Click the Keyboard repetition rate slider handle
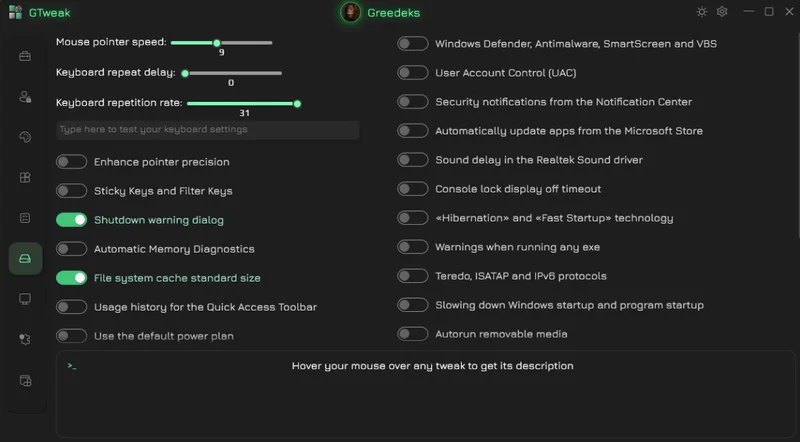Image resolution: width=800 pixels, height=442 pixels. pos(297,104)
